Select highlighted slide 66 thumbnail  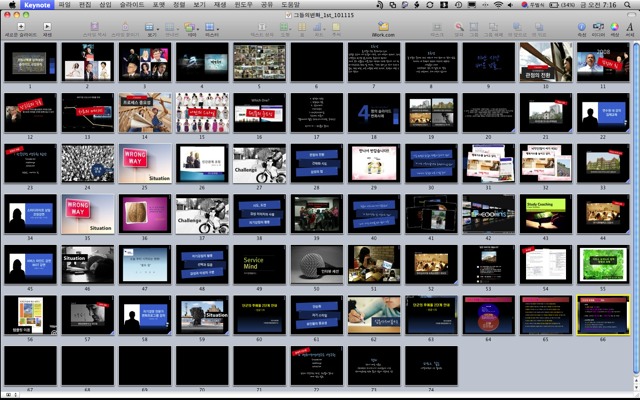[603, 315]
